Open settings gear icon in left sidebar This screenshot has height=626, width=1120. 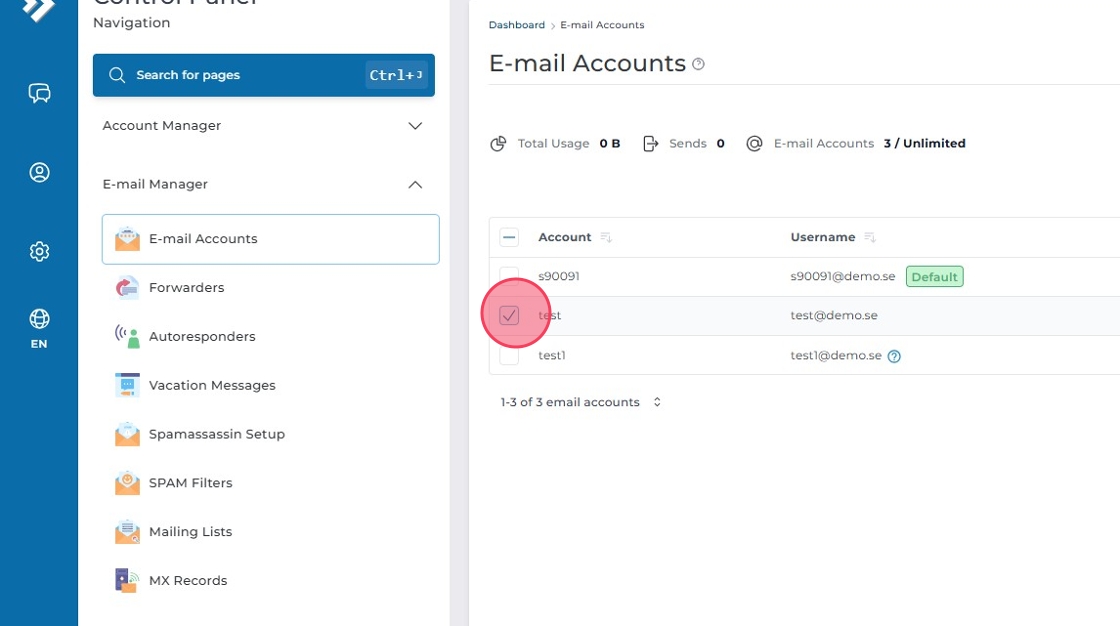39,251
